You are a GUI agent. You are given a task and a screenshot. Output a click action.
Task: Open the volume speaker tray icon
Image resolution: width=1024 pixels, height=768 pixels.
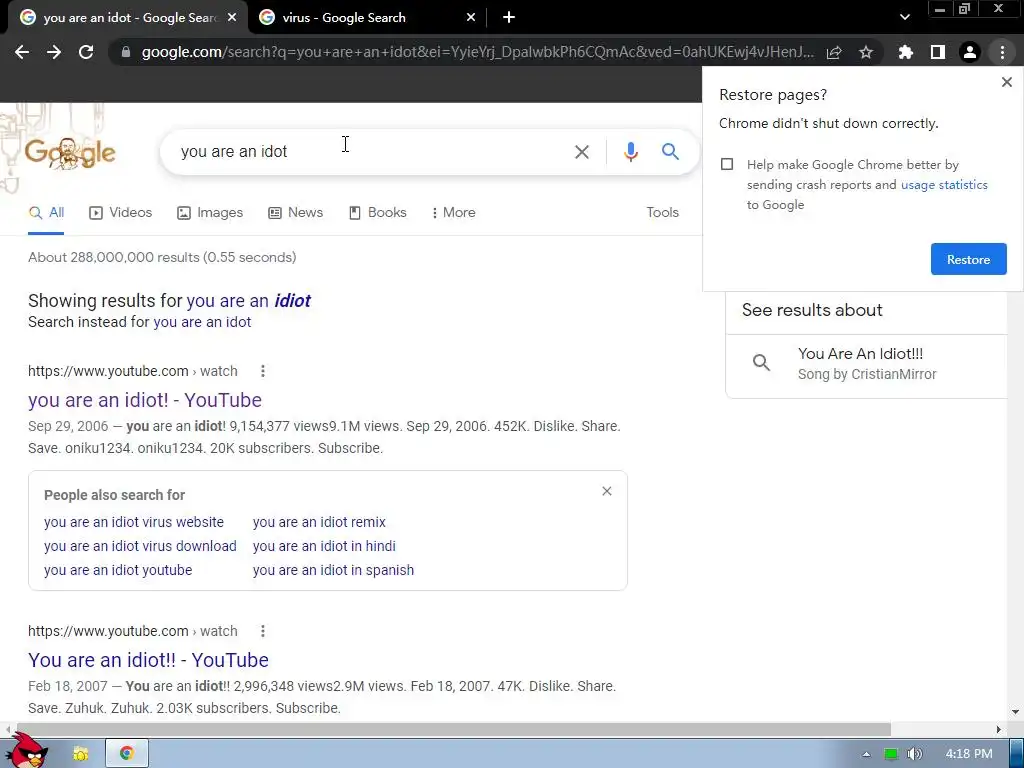coord(915,754)
